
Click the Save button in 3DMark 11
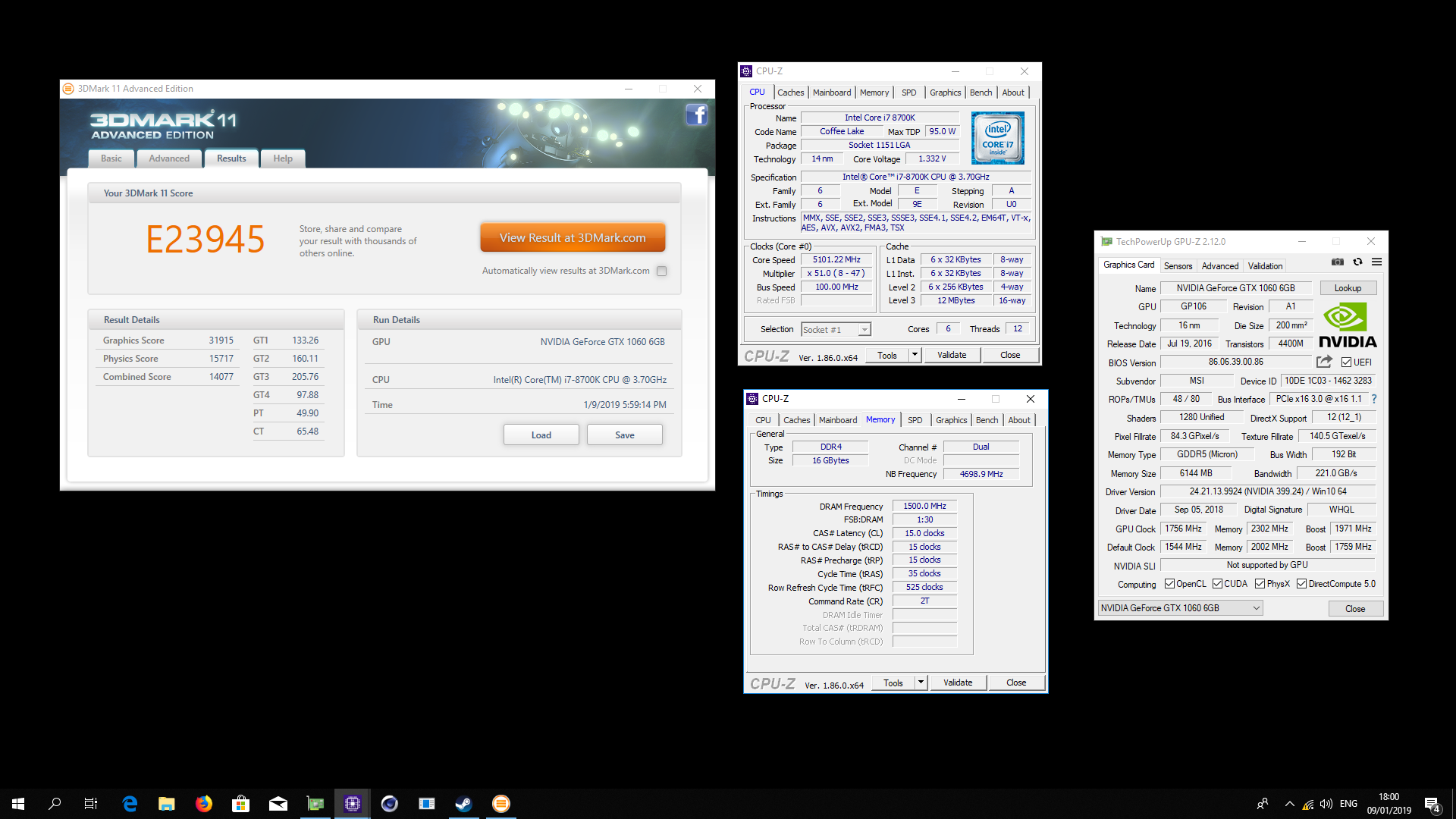(x=624, y=435)
